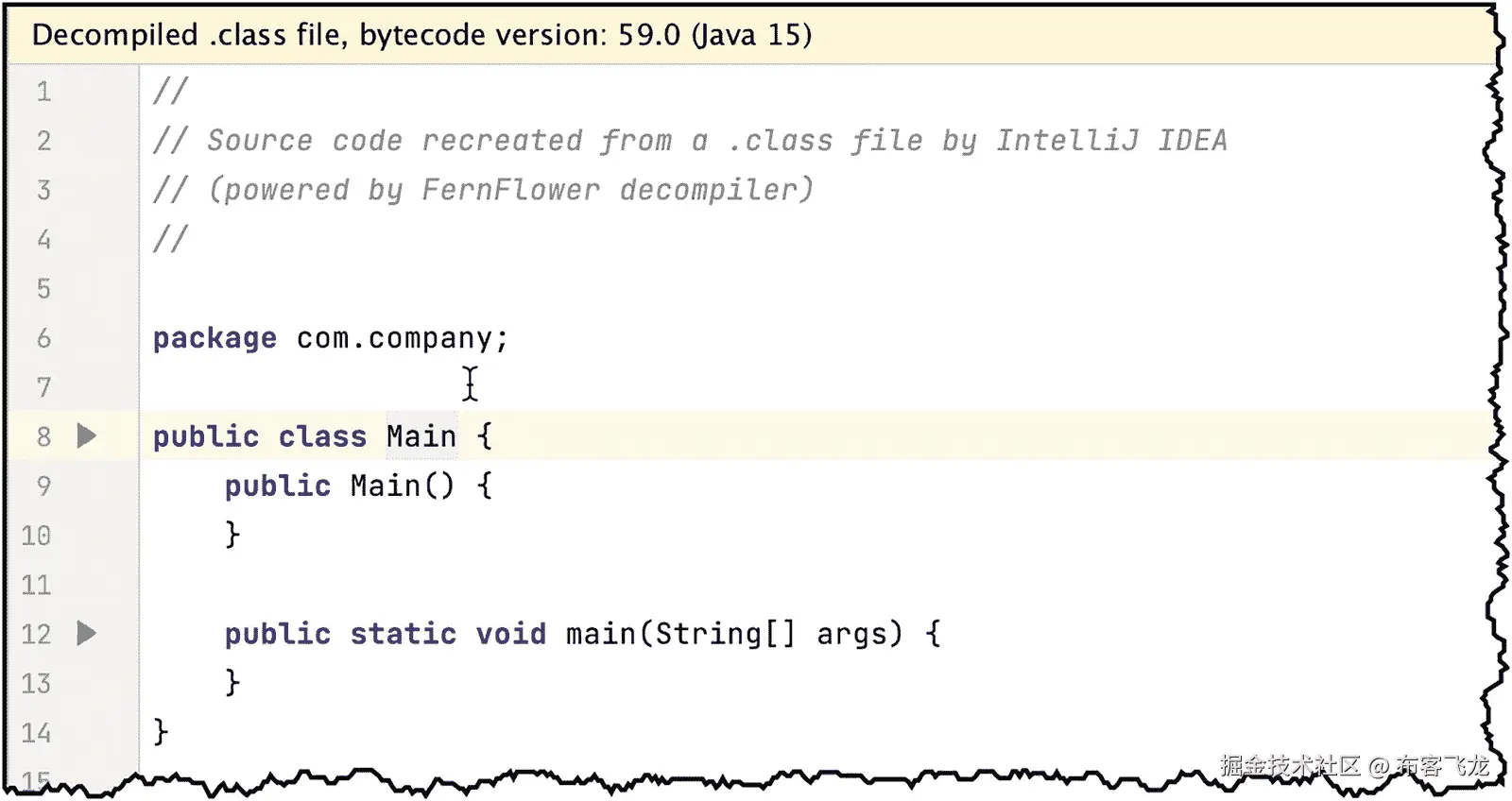1512x801 pixels.
Task: Click the FernFlower decompiler comment
Action: point(482,189)
